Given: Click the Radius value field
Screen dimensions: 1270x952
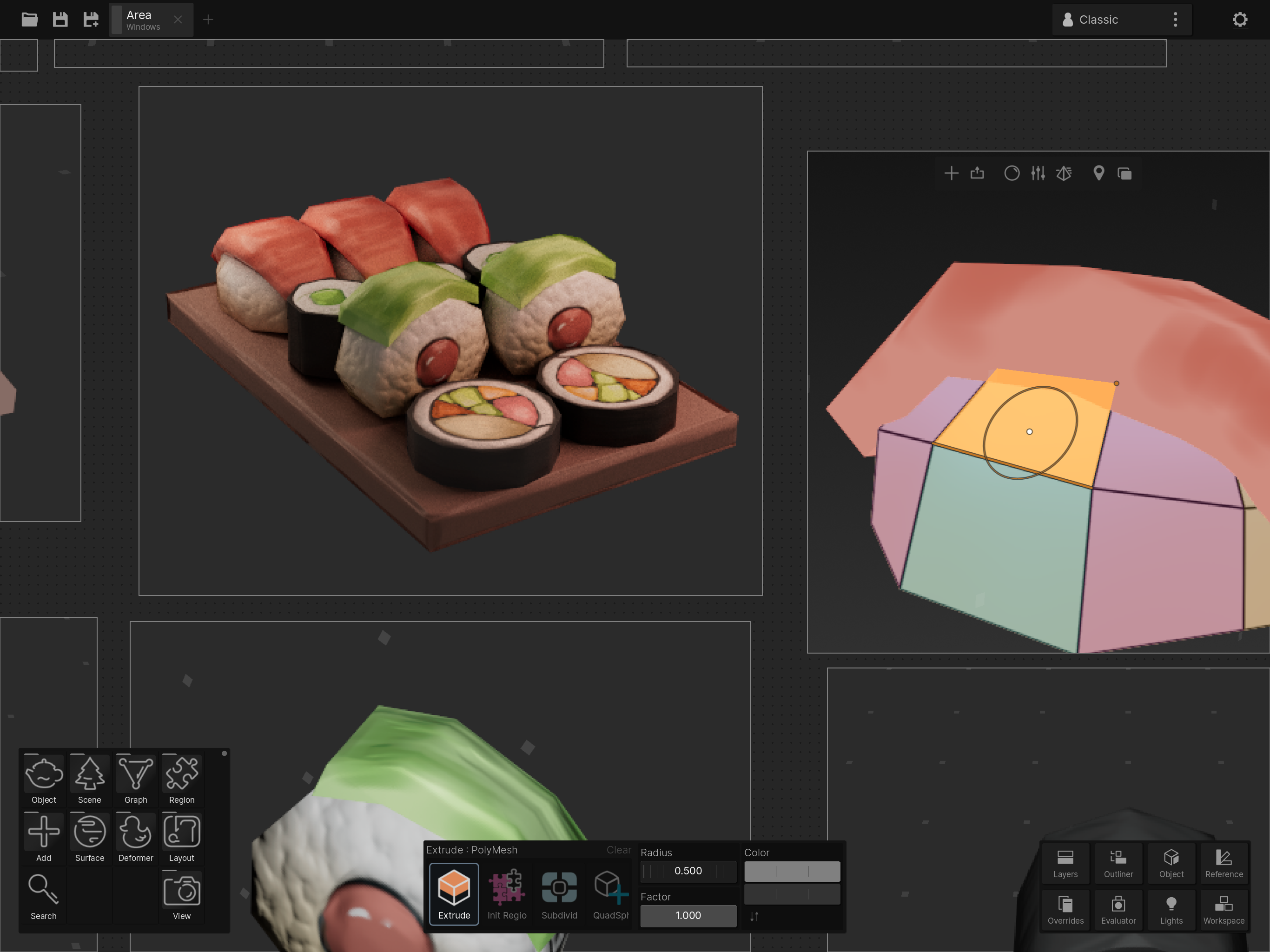Looking at the screenshot, I should 688,871.
